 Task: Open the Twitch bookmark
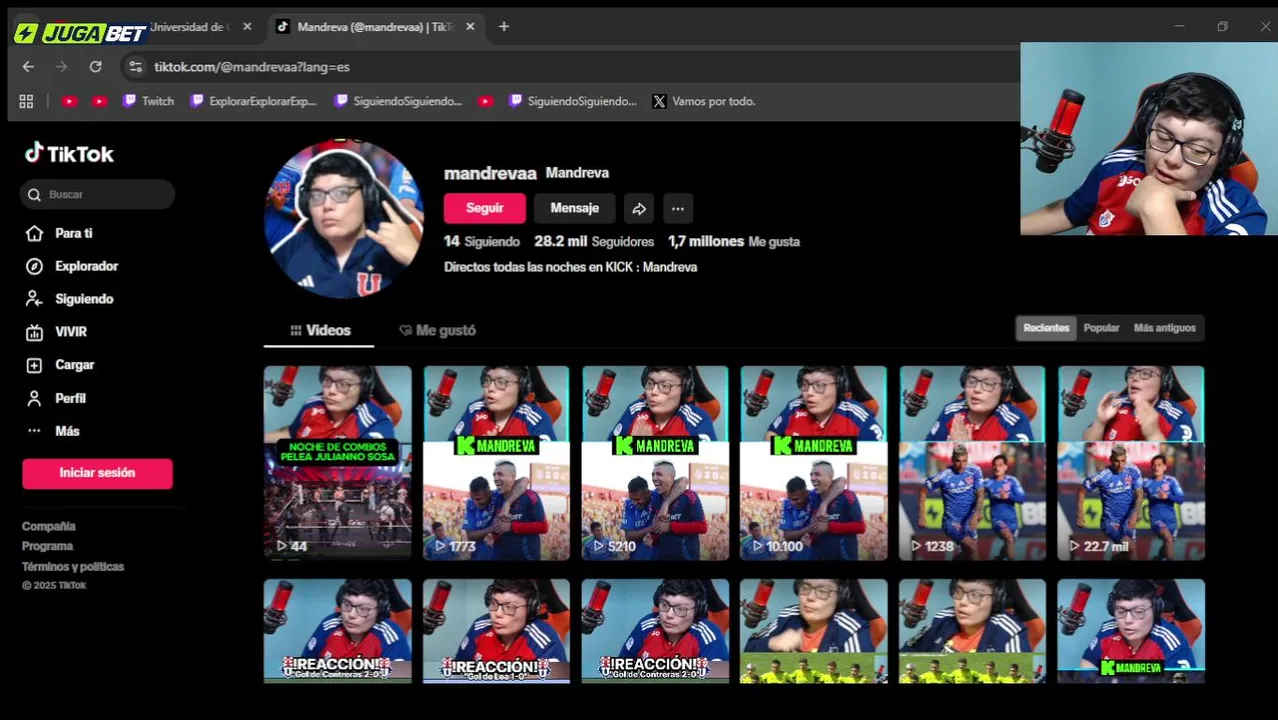pos(148,101)
